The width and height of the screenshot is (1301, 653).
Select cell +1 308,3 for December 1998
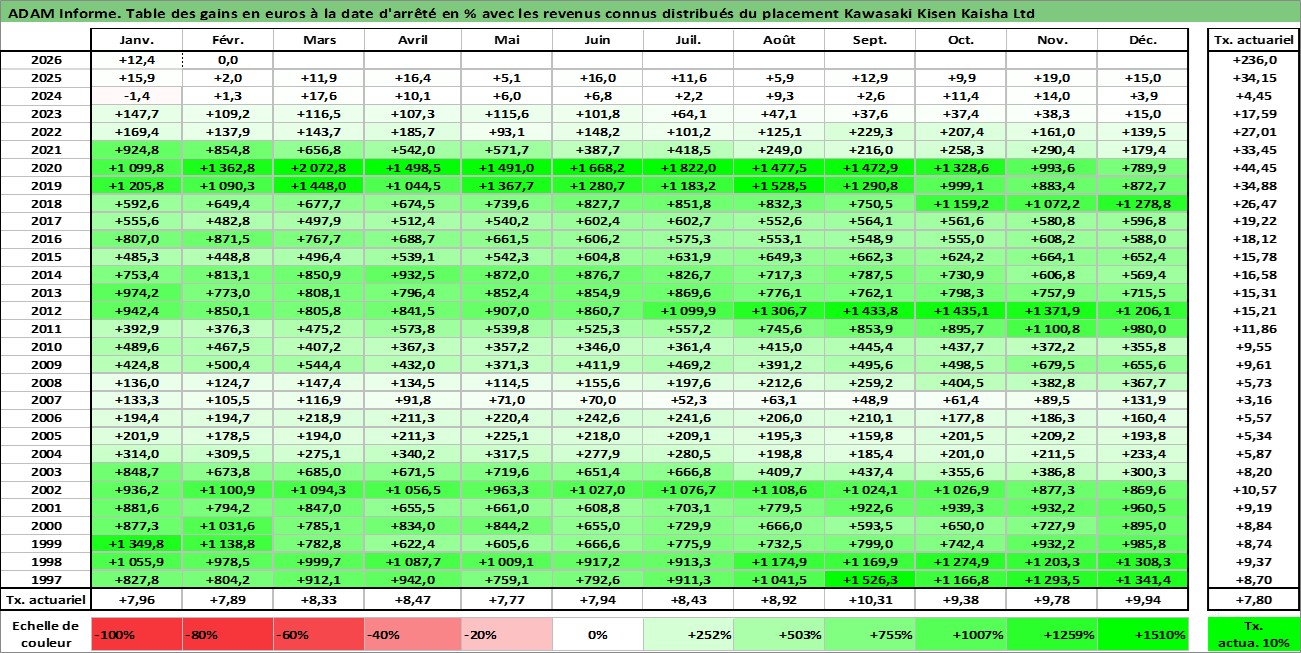[x=1143, y=561]
